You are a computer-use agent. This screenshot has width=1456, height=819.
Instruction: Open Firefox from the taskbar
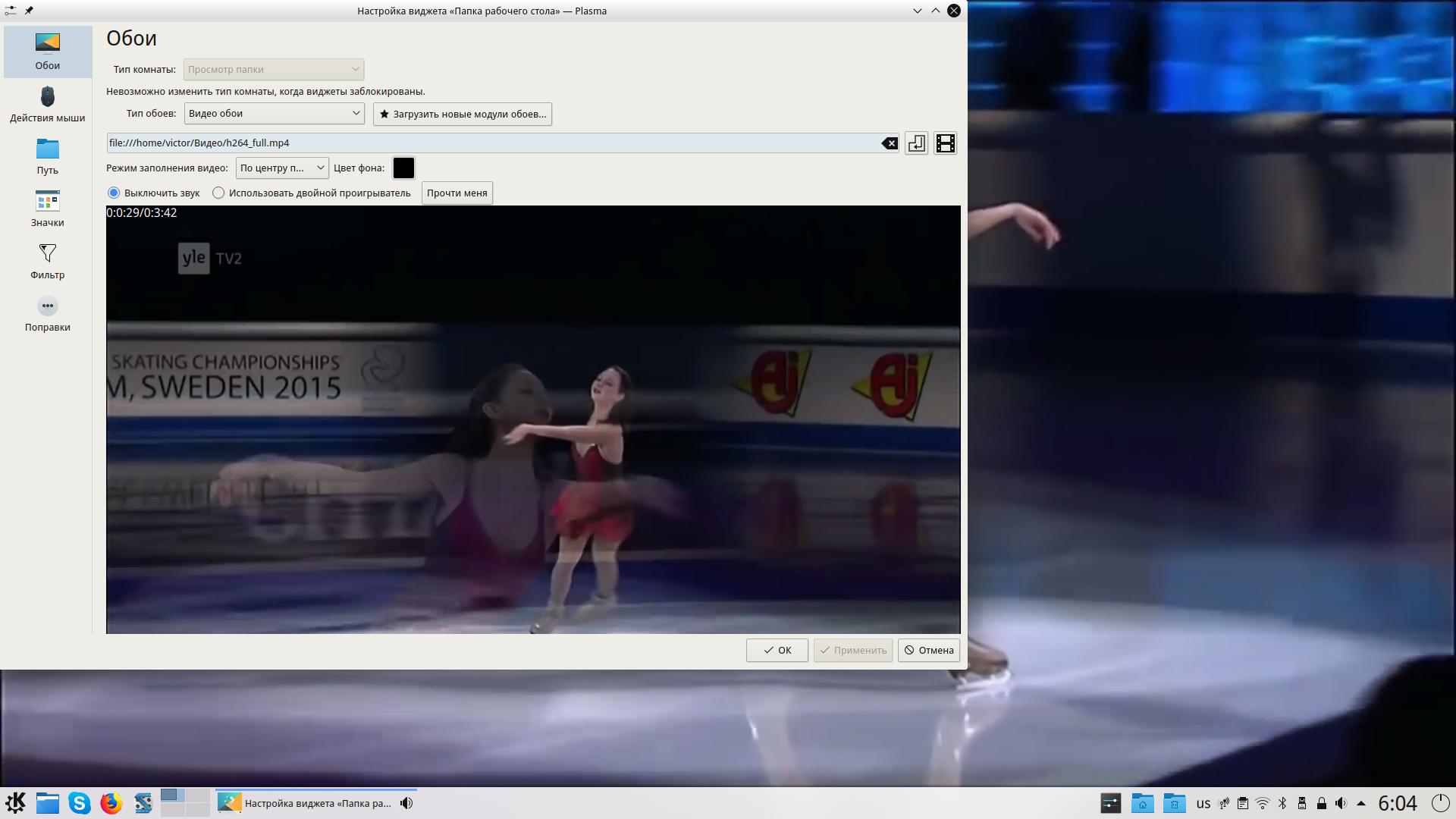click(x=111, y=803)
